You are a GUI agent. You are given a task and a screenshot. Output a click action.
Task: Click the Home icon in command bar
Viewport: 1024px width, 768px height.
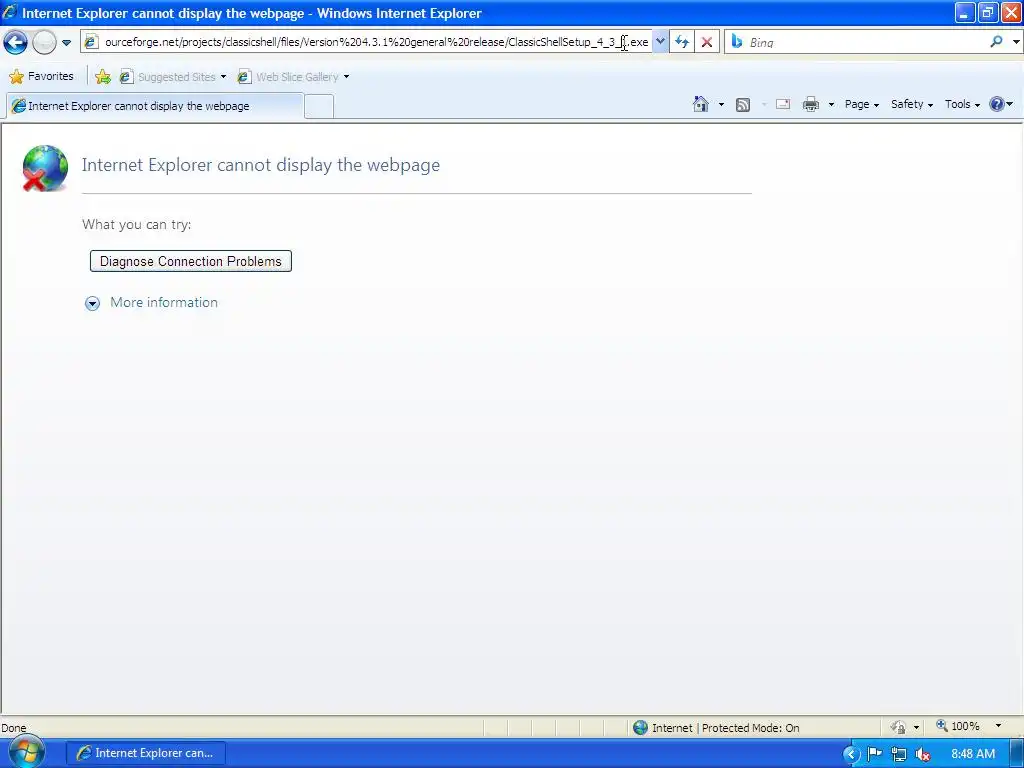(x=701, y=104)
